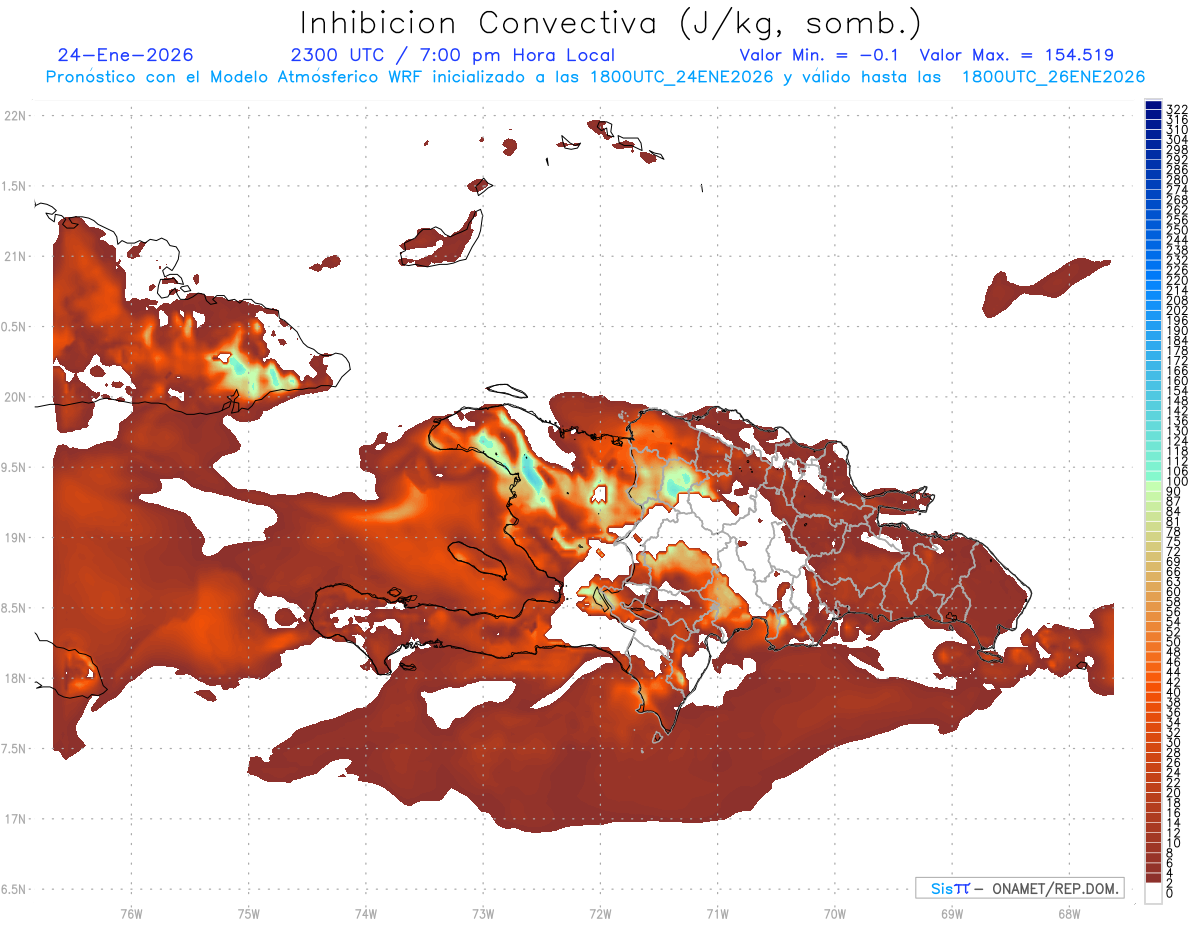Click the date "24-Ene-2026"

[x=126, y=55]
